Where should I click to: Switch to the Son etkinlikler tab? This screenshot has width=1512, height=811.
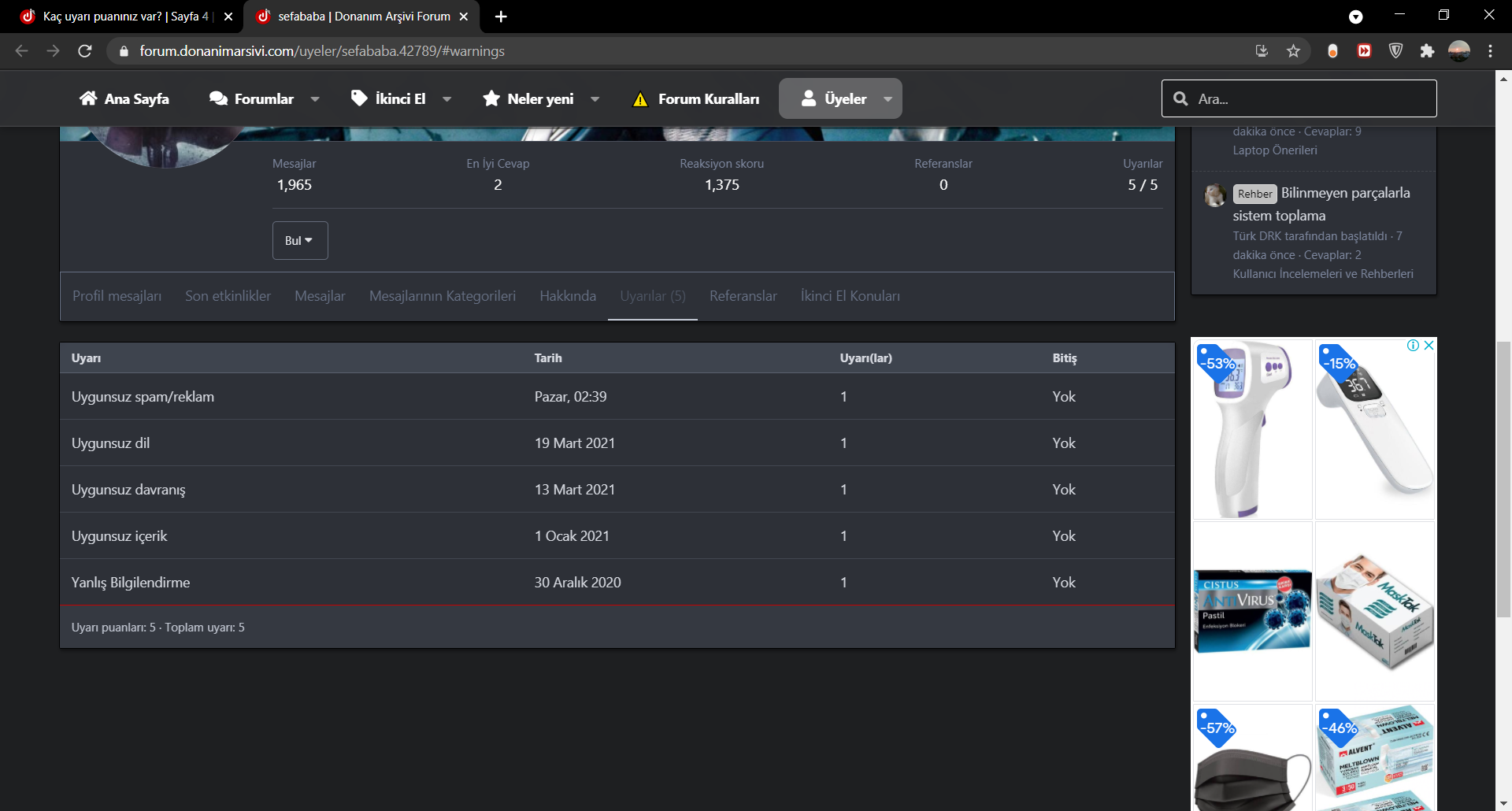click(x=228, y=296)
